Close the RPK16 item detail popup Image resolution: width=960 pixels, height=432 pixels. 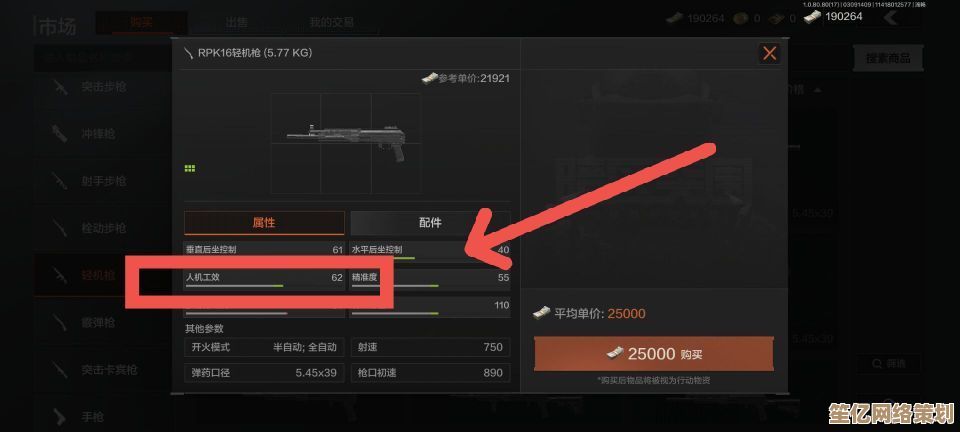pos(769,54)
